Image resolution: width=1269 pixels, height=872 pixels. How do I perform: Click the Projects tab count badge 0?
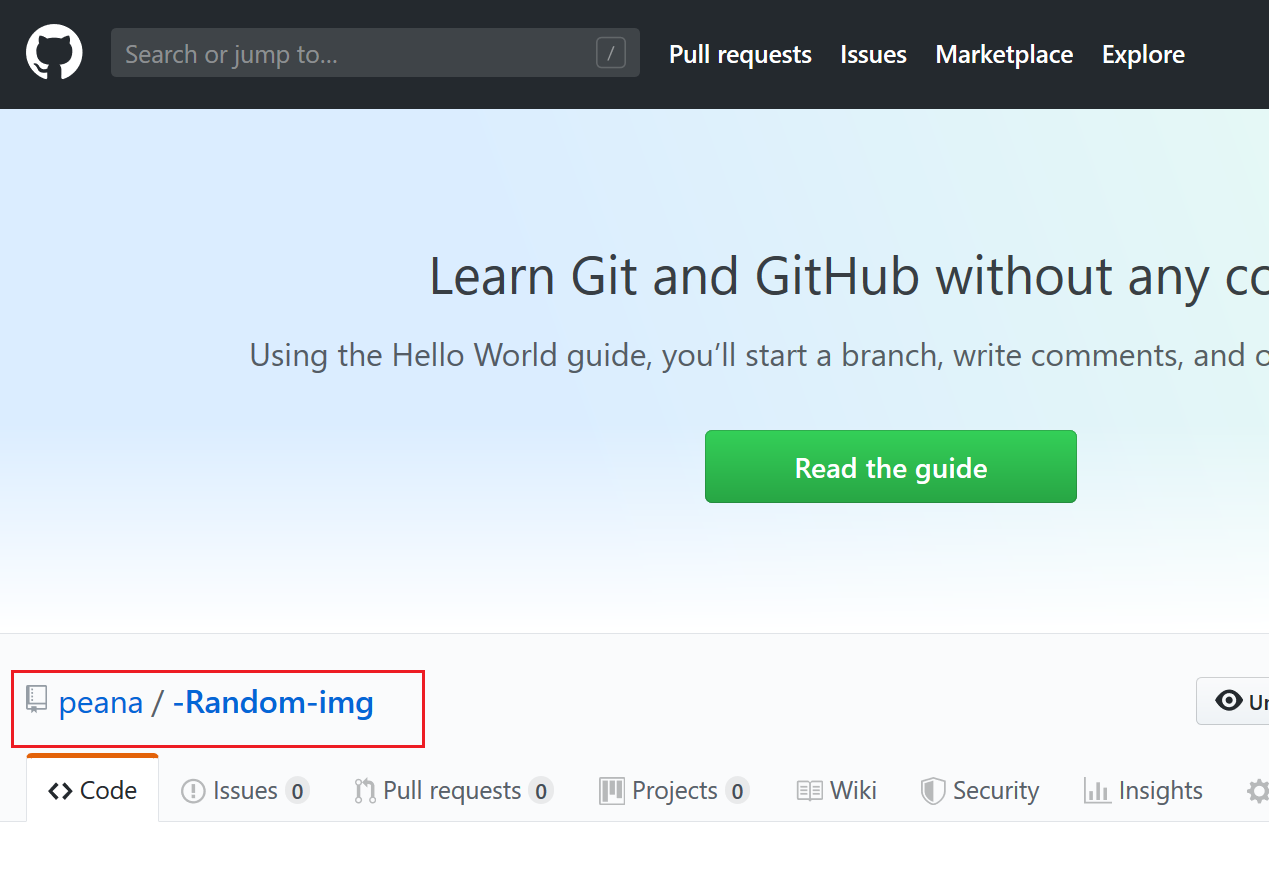737,791
